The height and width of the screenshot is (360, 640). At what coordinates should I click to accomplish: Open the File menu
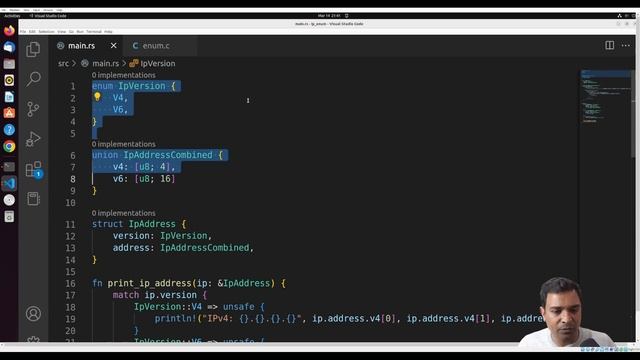pos(23,31)
